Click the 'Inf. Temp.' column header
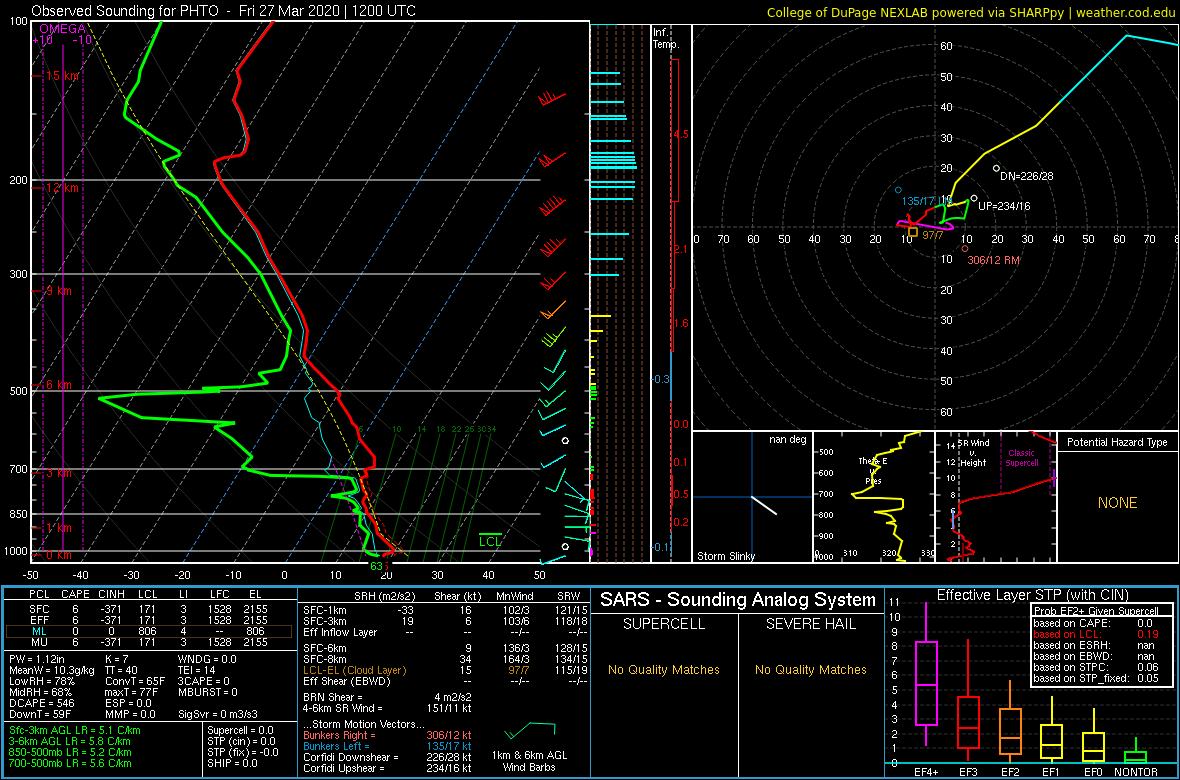This screenshot has width=1180, height=780. (x=666, y=38)
